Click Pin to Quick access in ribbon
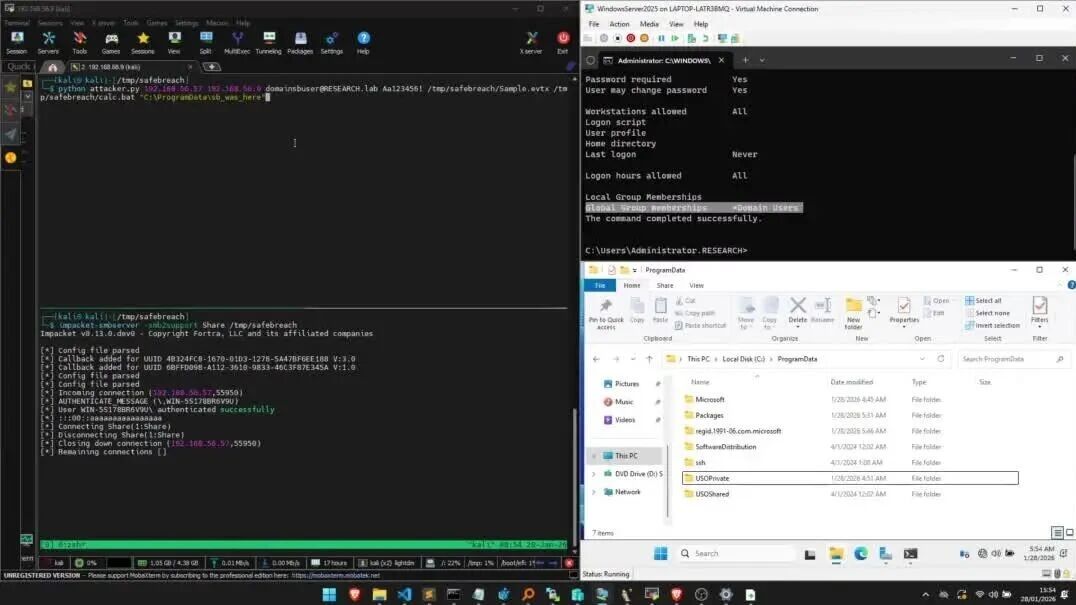This screenshot has width=1076, height=605. (x=606, y=314)
